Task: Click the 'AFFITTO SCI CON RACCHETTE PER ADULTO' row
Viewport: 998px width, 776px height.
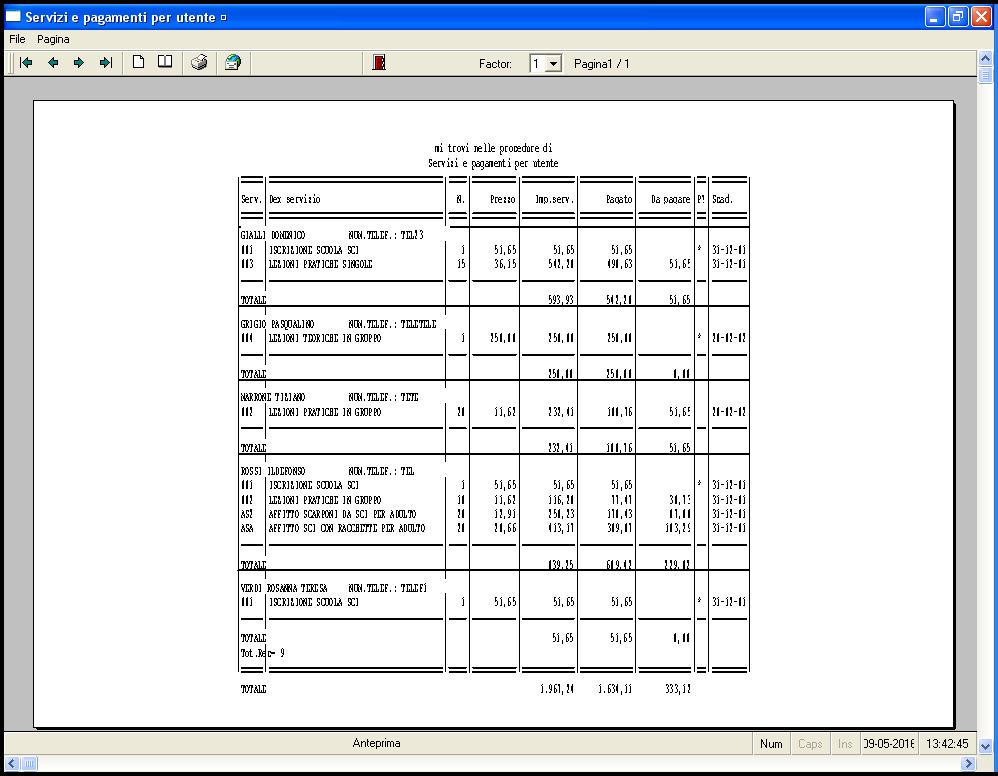Action: [x=493, y=528]
